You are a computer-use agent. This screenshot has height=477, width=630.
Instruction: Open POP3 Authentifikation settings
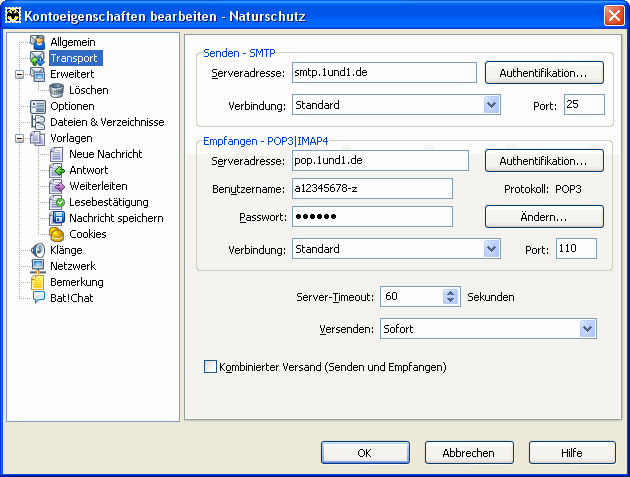pos(544,161)
